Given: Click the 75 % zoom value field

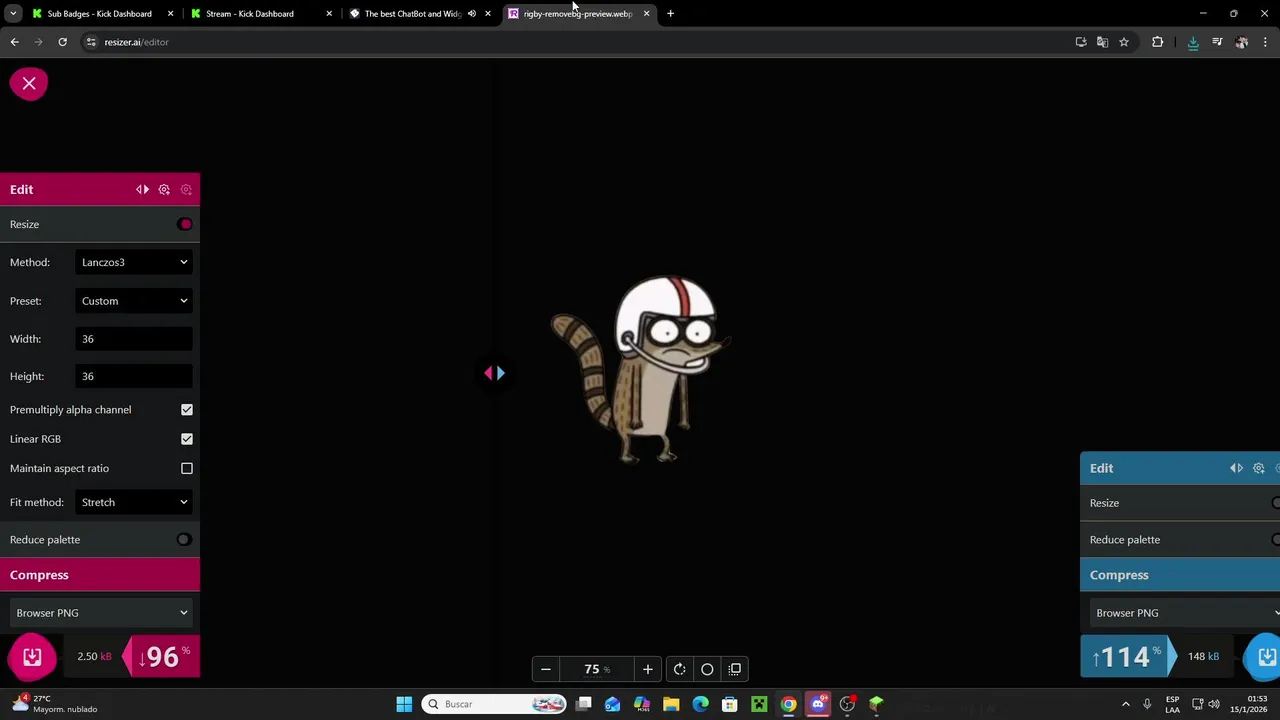Looking at the screenshot, I should coord(597,669).
